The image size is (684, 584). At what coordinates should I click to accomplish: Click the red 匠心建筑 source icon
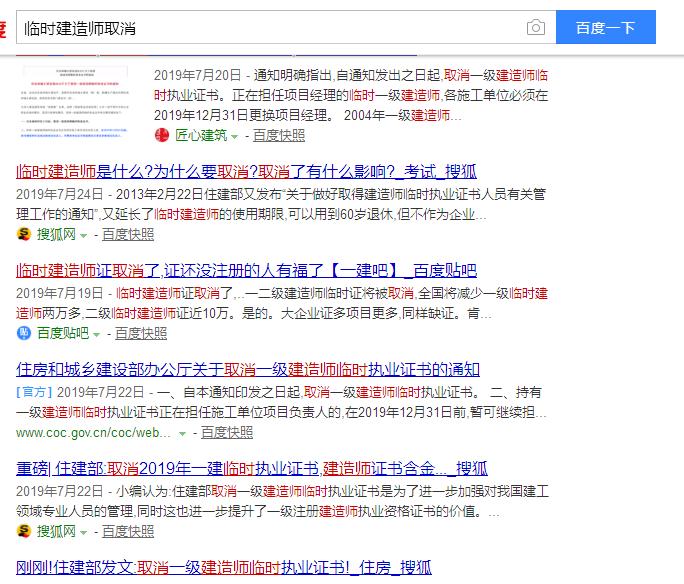[x=160, y=135]
